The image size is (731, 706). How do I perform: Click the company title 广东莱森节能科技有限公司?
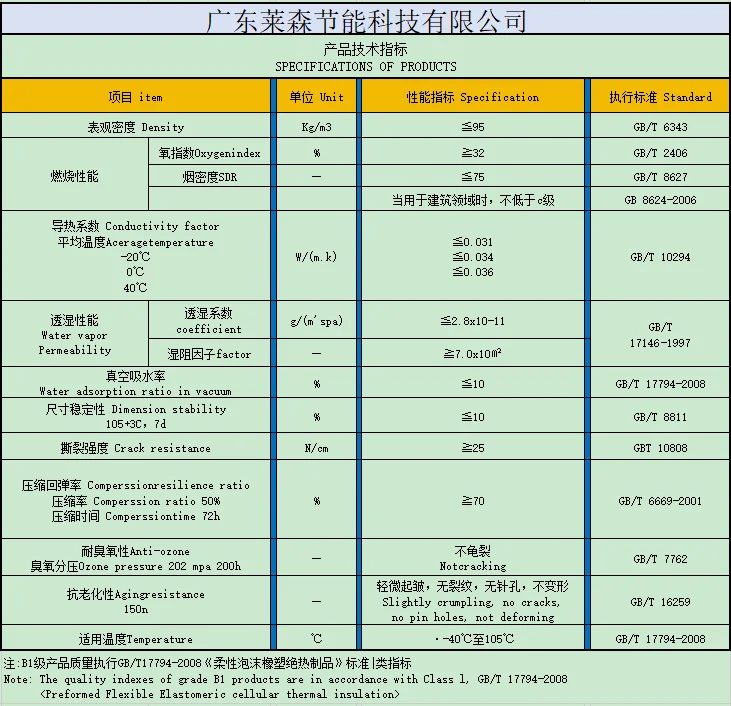tap(365, 19)
